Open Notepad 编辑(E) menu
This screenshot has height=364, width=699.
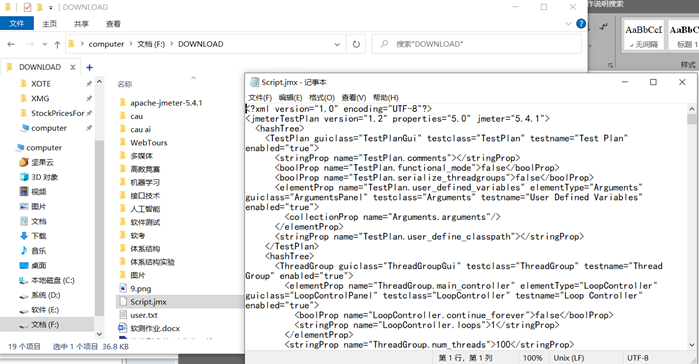(290, 98)
